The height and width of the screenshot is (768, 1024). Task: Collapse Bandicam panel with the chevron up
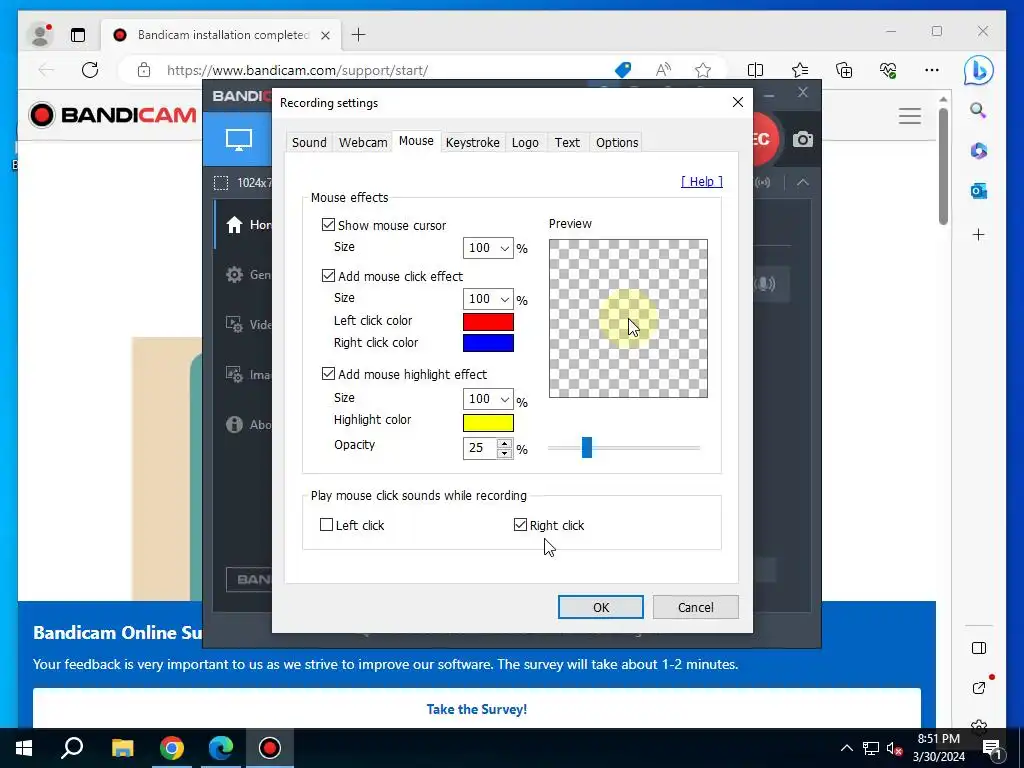803,183
